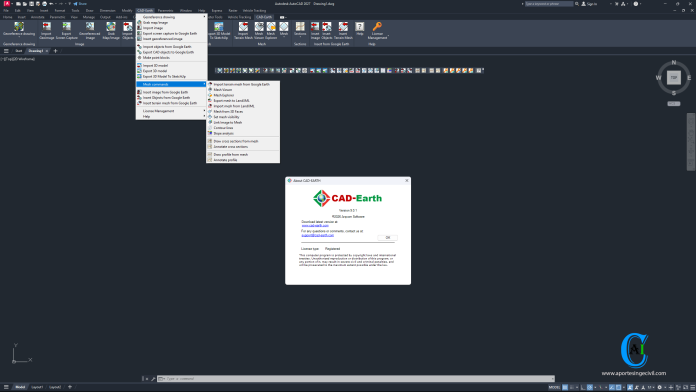Select Mesh Explorer in submenu
The width and height of the screenshot is (696, 392).
tap(243, 95)
